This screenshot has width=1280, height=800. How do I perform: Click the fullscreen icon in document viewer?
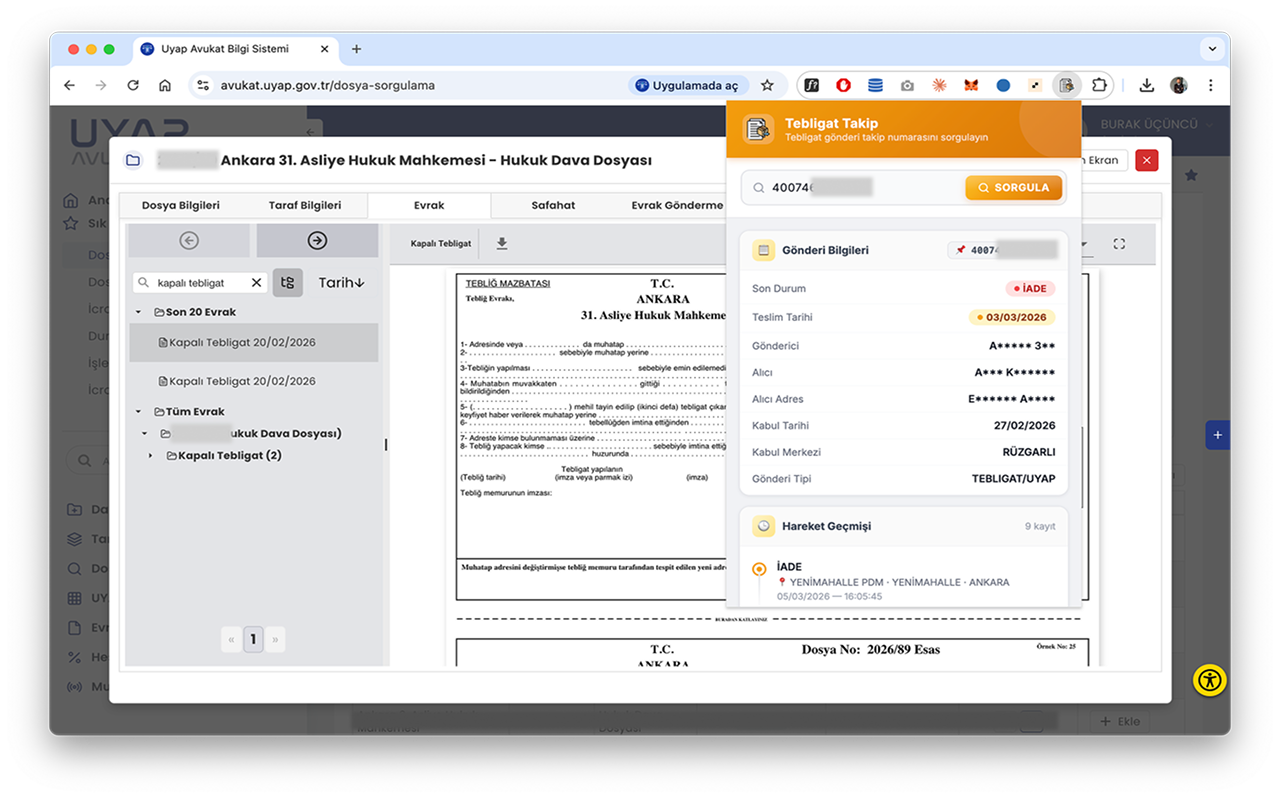click(1119, 243)
